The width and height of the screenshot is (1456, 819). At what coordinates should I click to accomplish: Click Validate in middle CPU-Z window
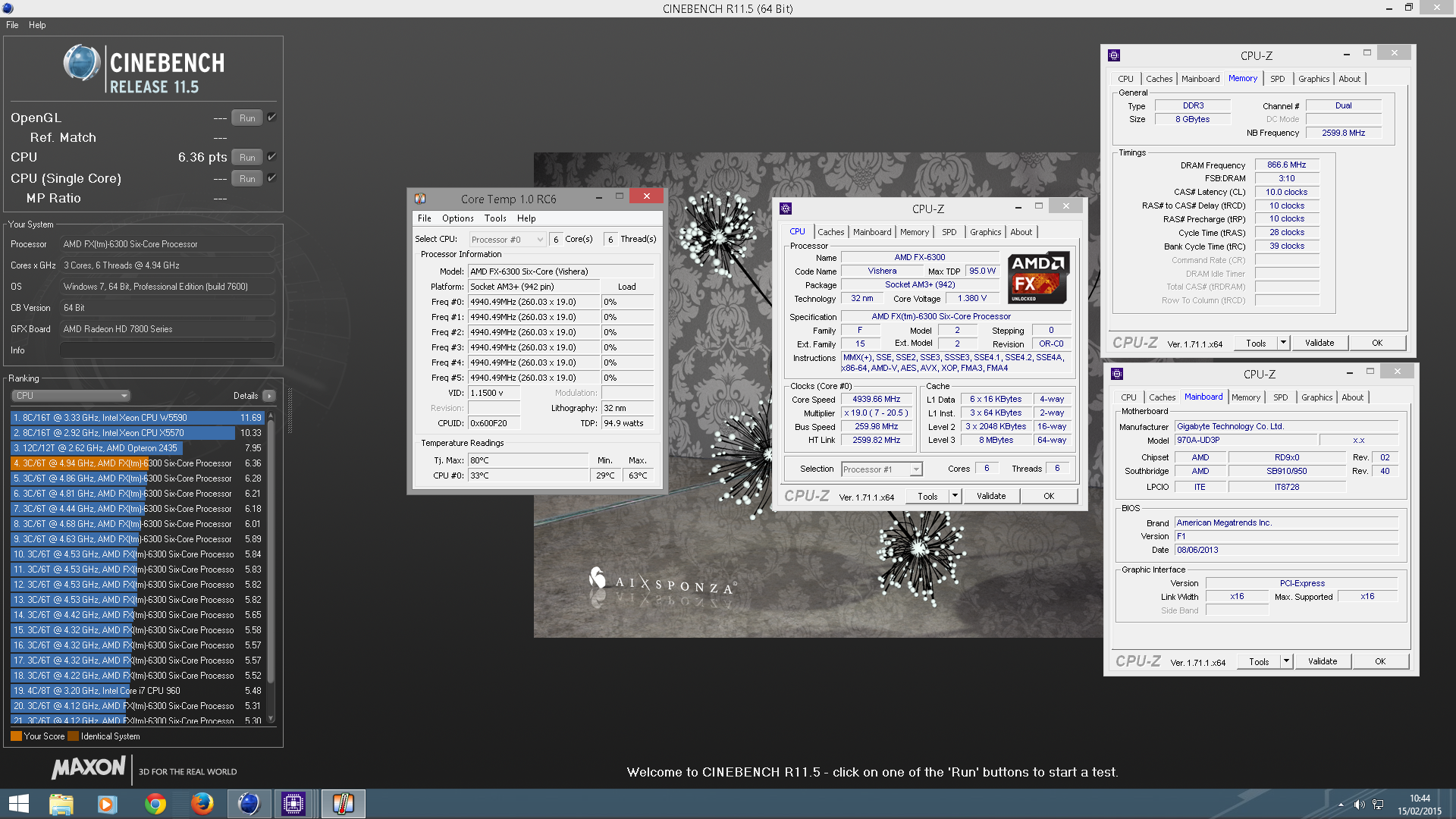(x=991, y=496)
